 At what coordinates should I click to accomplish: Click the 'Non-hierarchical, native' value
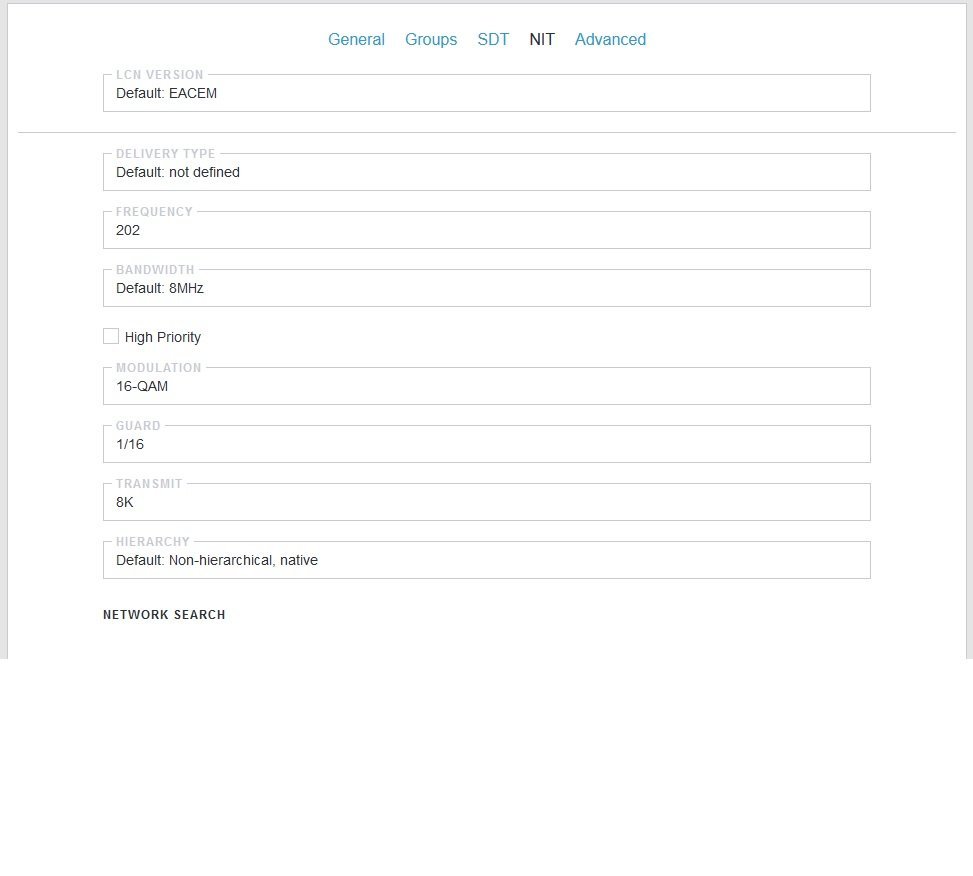click(243, 560)
